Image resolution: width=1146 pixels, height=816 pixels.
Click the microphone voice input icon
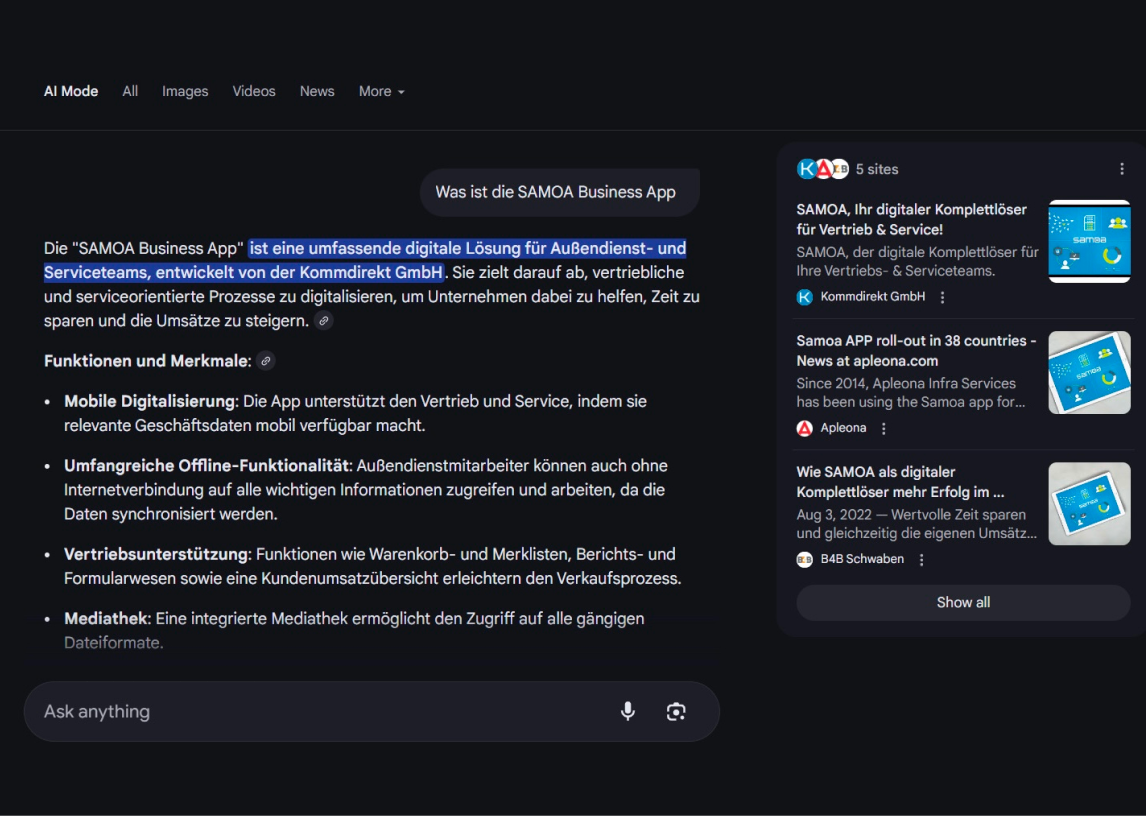628,711
